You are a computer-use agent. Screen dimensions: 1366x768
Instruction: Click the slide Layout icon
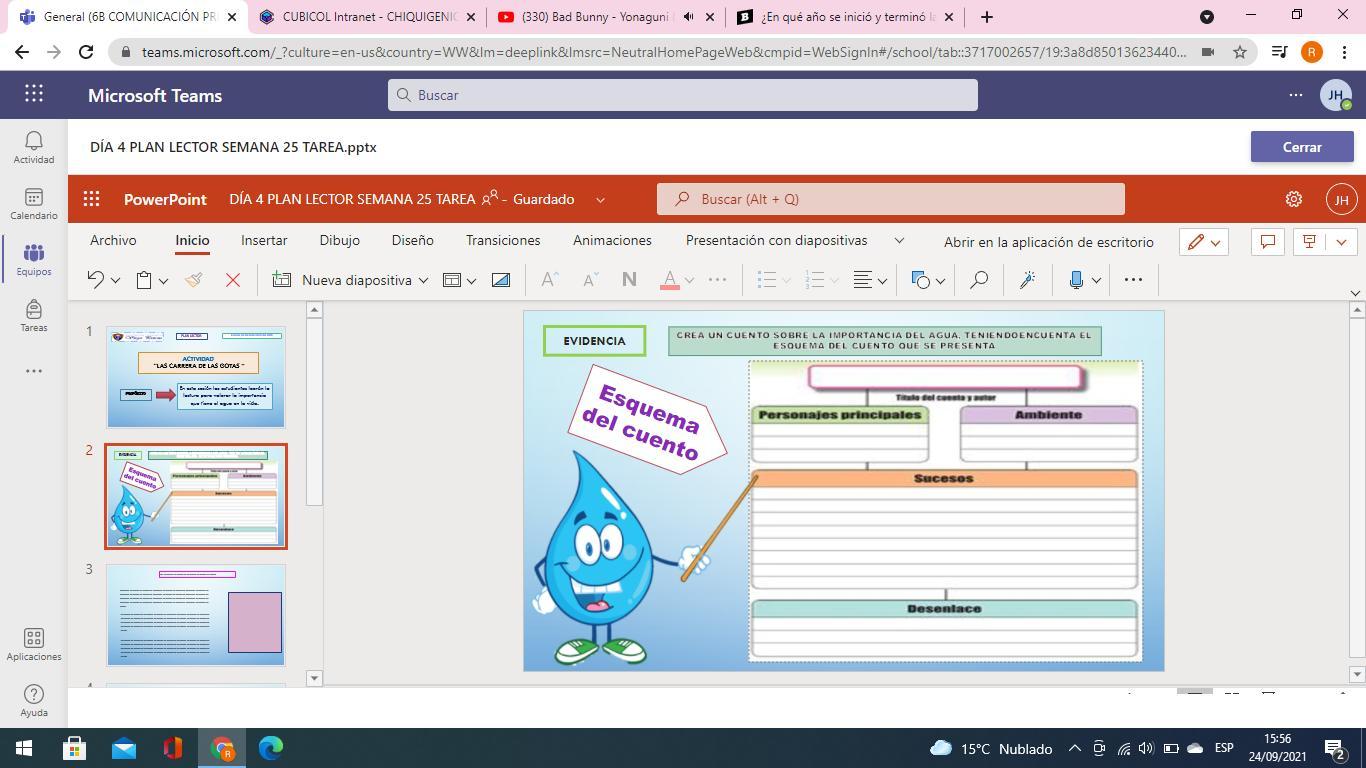click(x=452, y=280)
